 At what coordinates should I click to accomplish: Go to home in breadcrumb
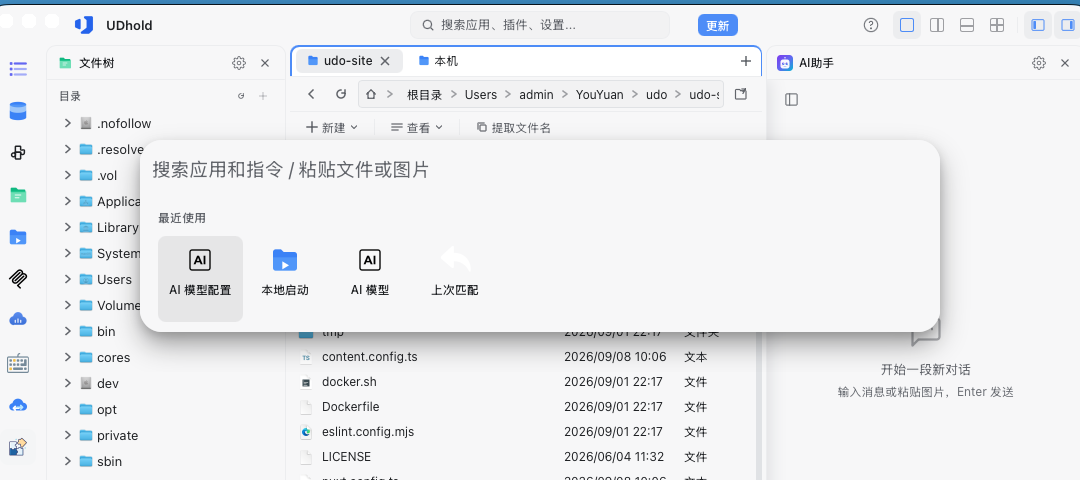coord(371,94)
